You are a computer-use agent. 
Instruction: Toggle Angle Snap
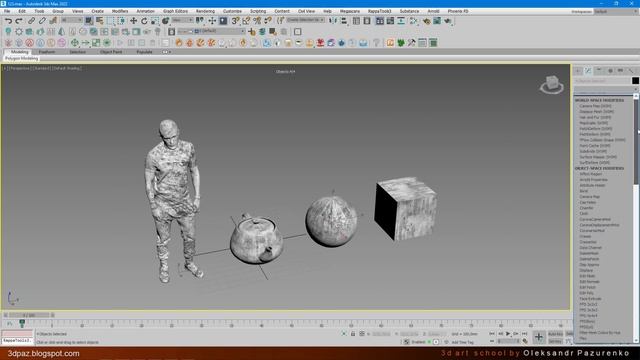pyautogui.click(x=246, y=20)
